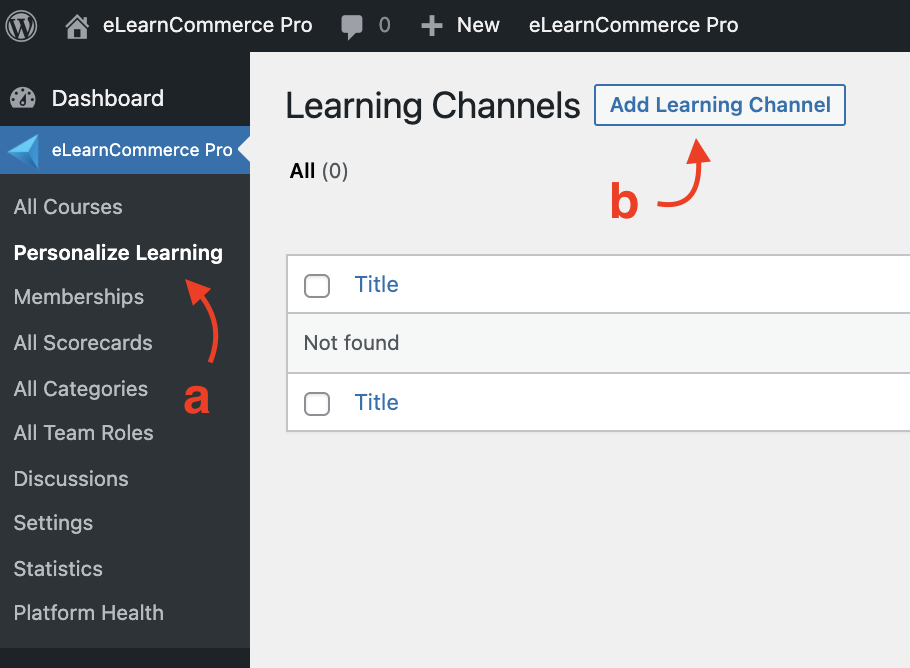Go to Personalize Learning submenu
This screenshot has width=910, height=668.
tap(118, 253)
